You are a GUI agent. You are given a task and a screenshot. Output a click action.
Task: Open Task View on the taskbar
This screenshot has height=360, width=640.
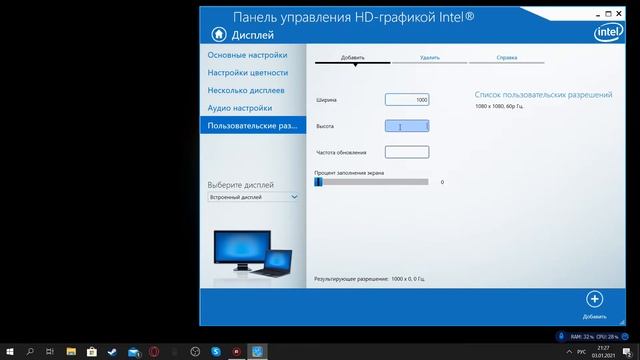pyautogui.click(x=50, y=351)
